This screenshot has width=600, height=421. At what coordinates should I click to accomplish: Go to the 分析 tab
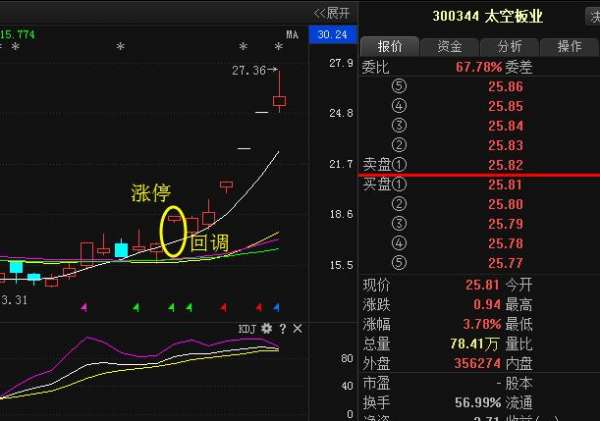point(509,46)
